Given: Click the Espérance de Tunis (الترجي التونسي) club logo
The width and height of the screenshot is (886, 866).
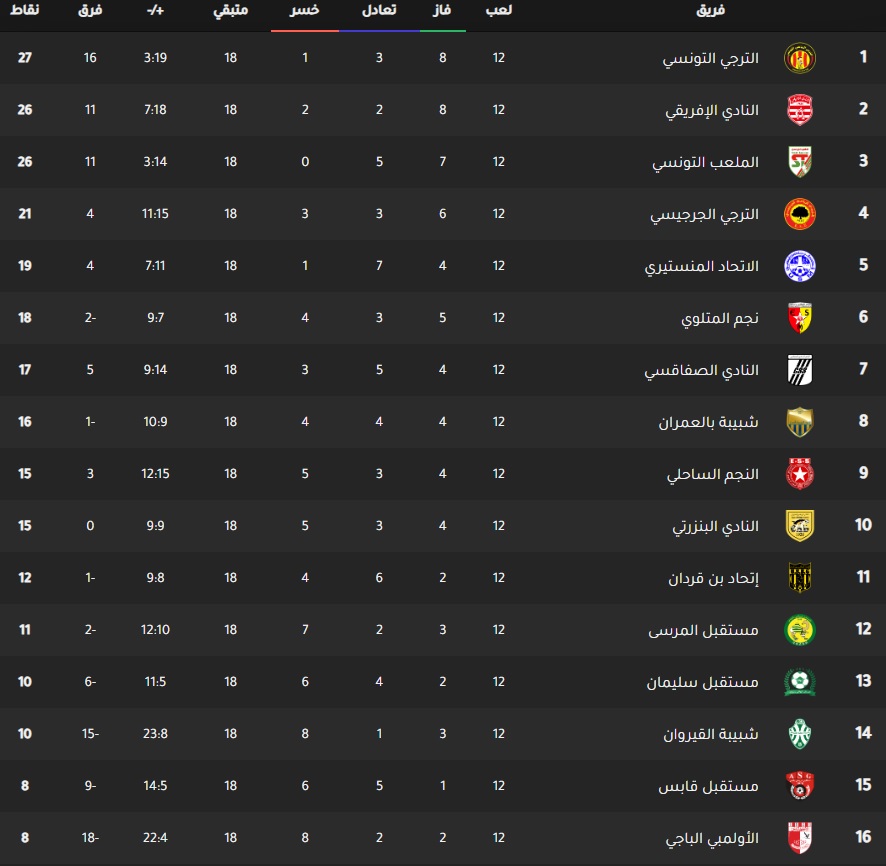Looking at the screenshot, I should [799, 58].
